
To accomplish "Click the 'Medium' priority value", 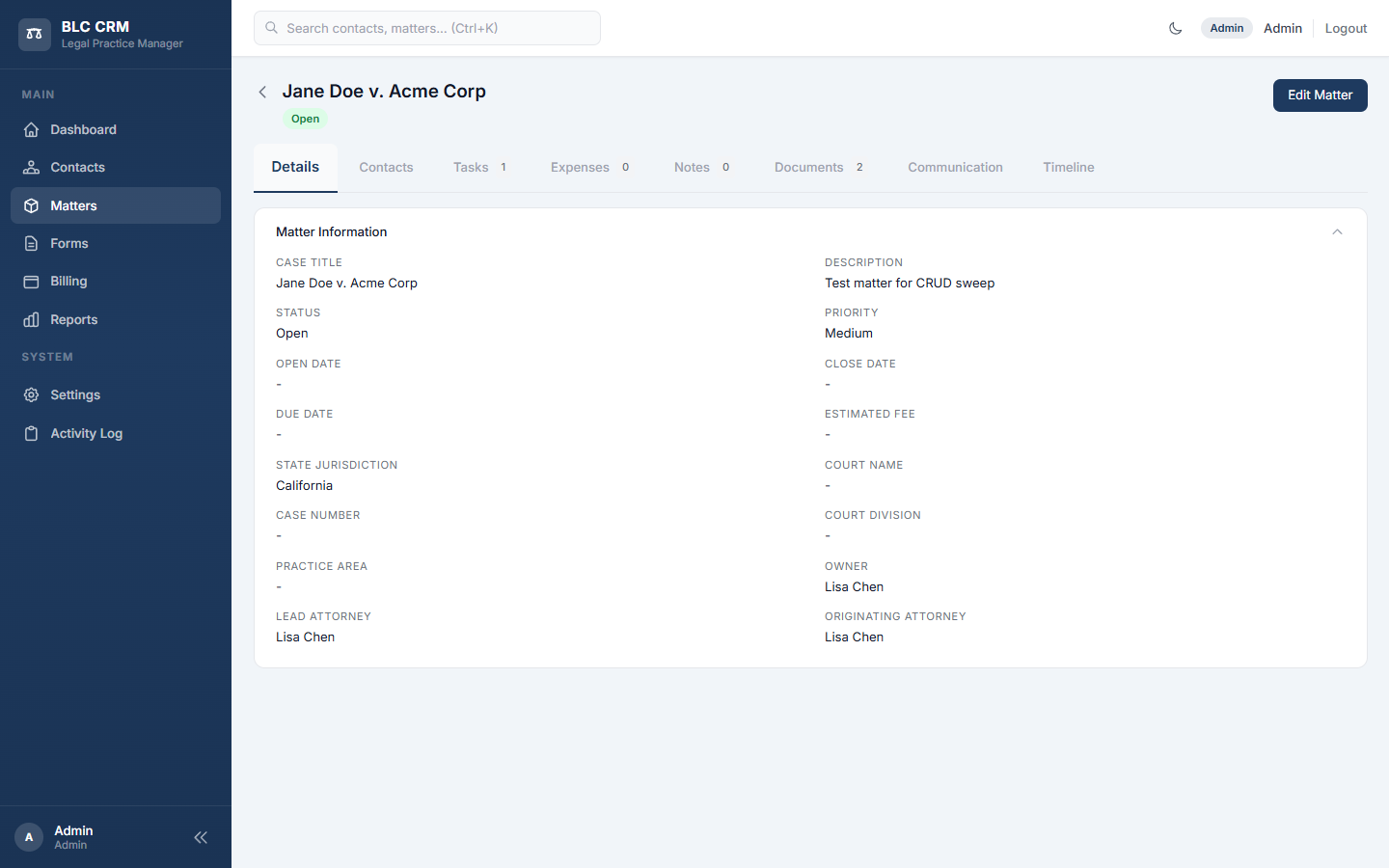I will tap(849, 333).
